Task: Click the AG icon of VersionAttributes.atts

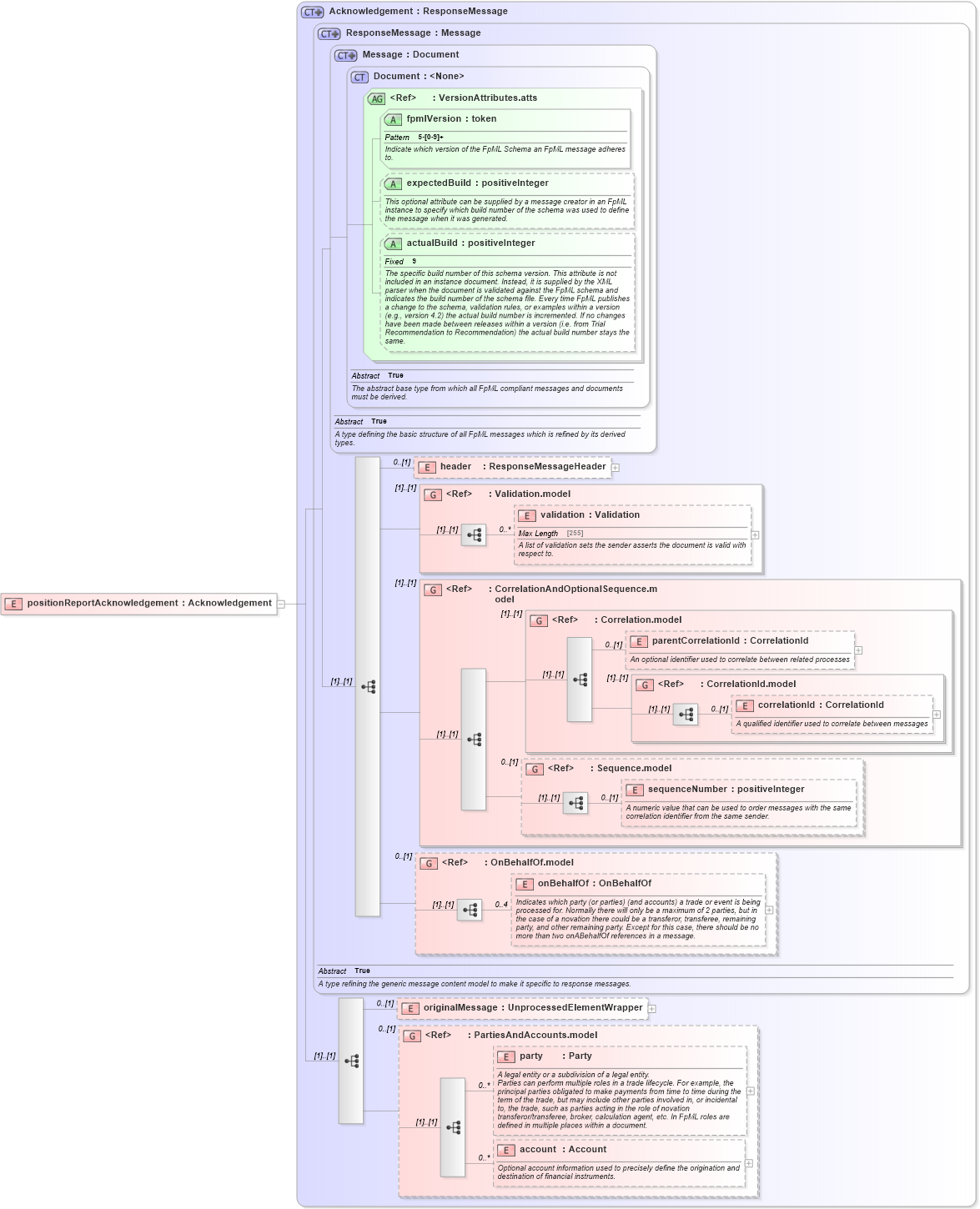Action: (377, 98)
